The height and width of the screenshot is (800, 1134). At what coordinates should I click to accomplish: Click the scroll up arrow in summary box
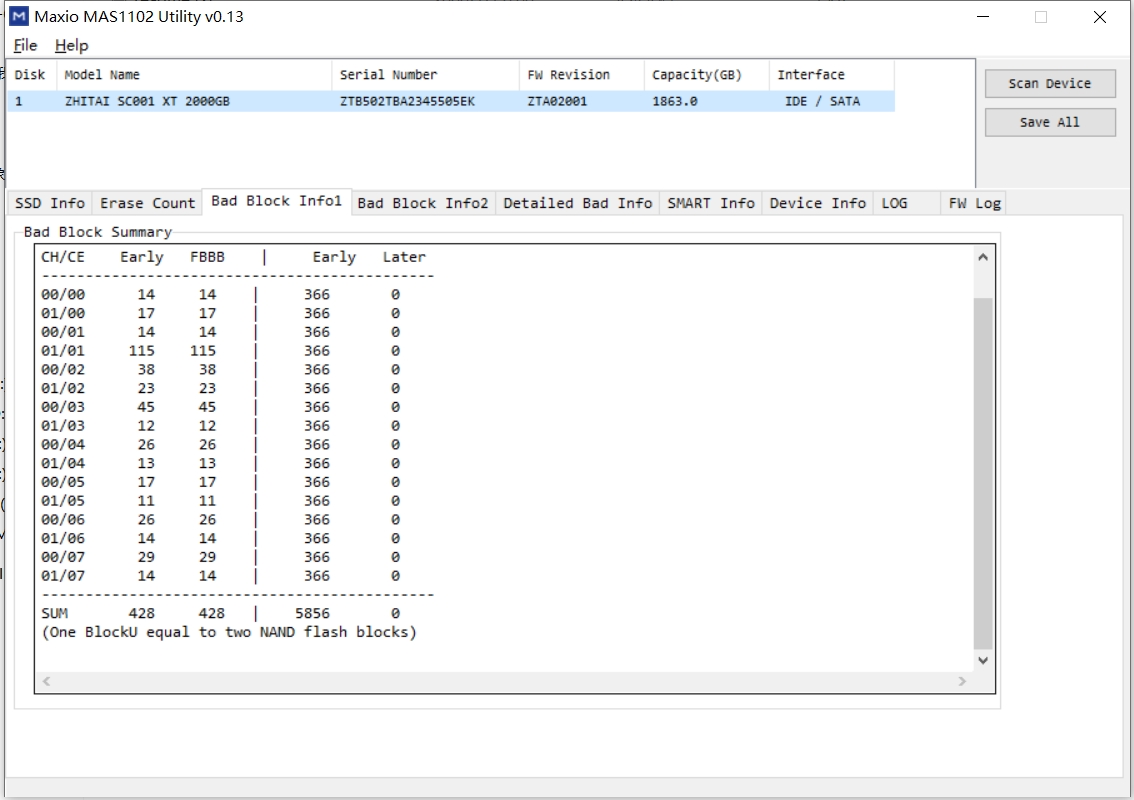tap(983, 257)
